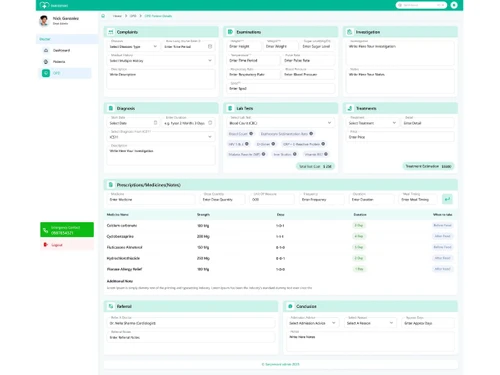Open the round profile icon in top bar
The image size is (500, 375).
(x=454, y=5)
